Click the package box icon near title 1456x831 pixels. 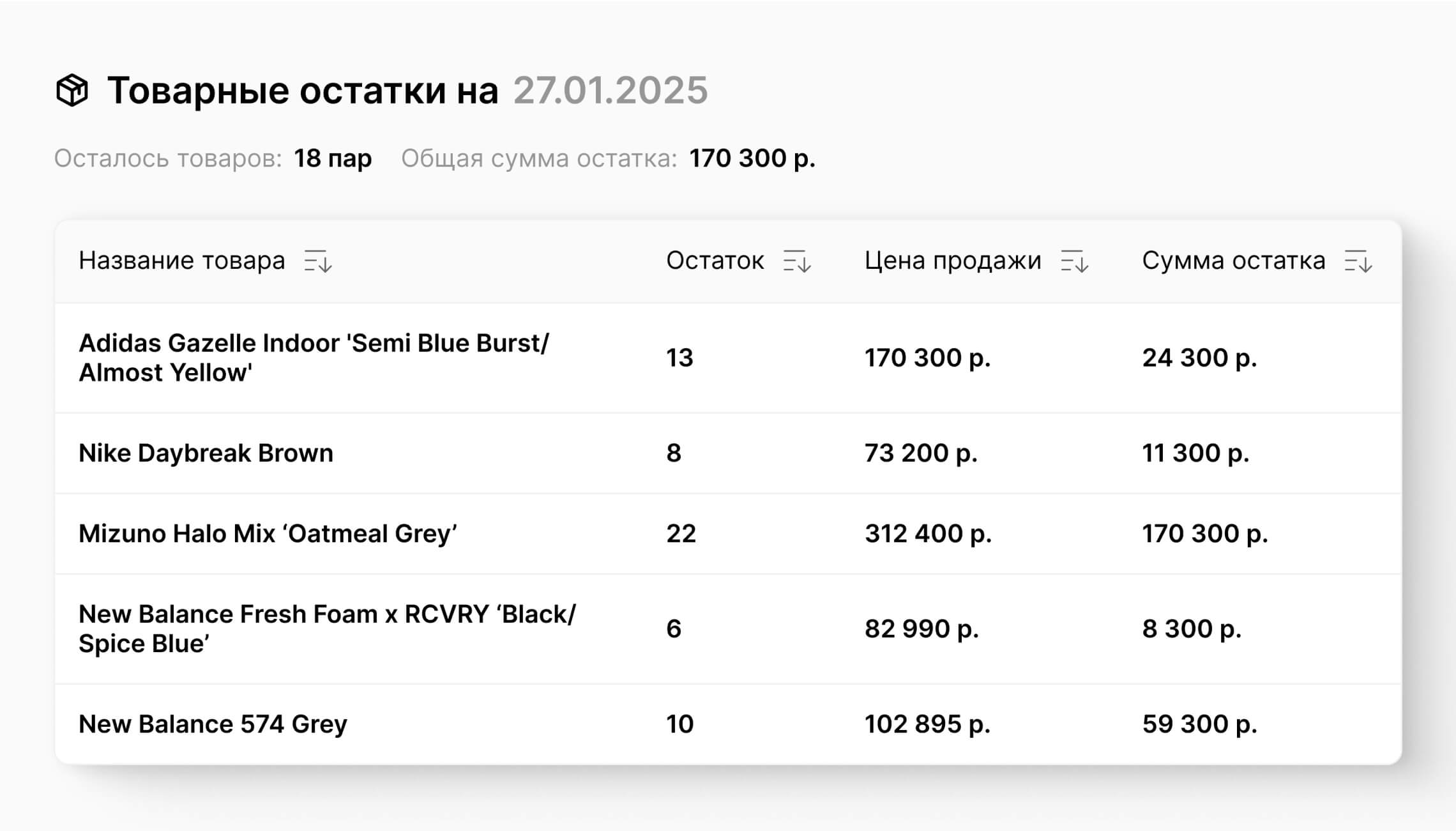72,90
